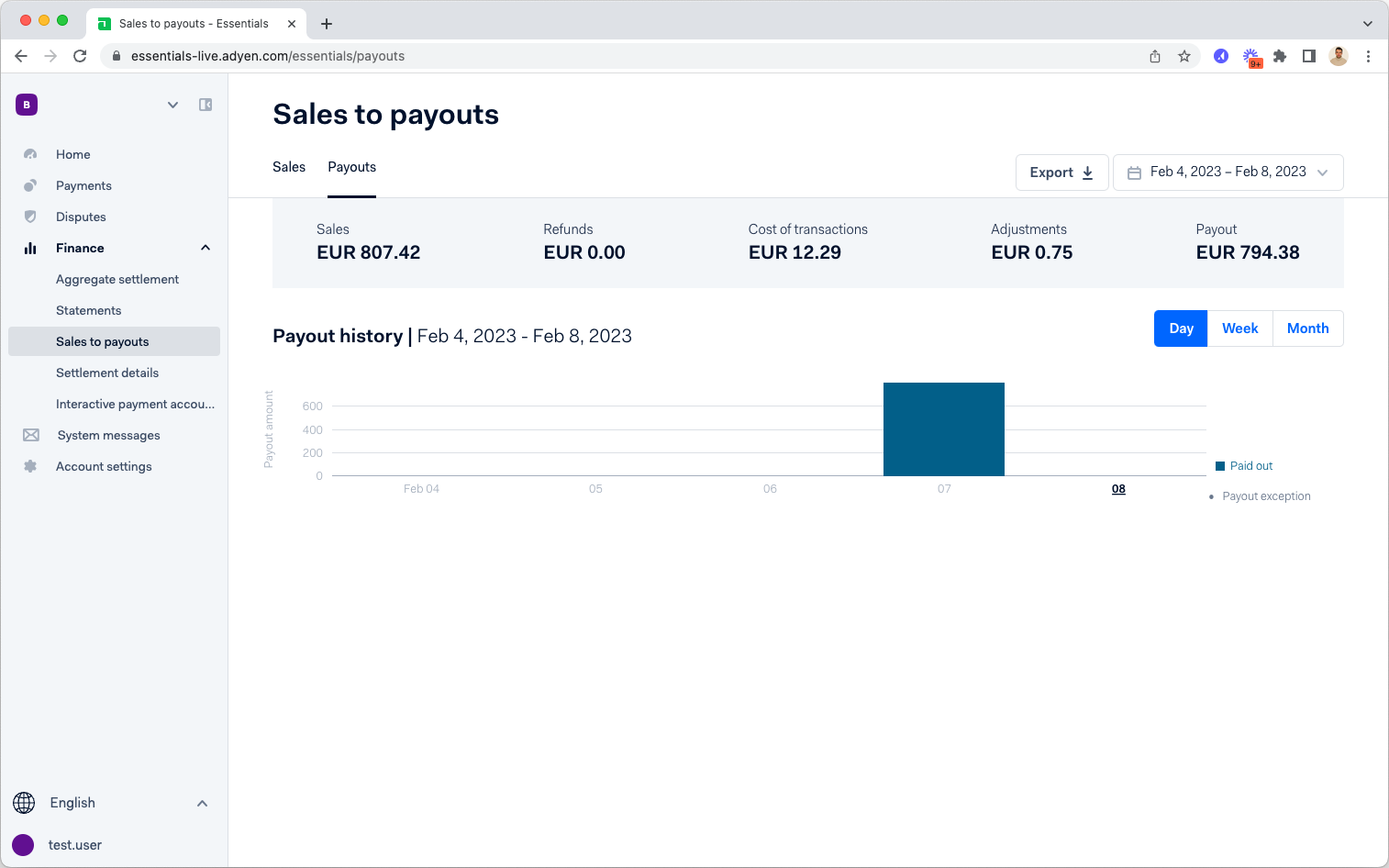Click the Payout EUR 794.38 value

[x=1248, y=252]
